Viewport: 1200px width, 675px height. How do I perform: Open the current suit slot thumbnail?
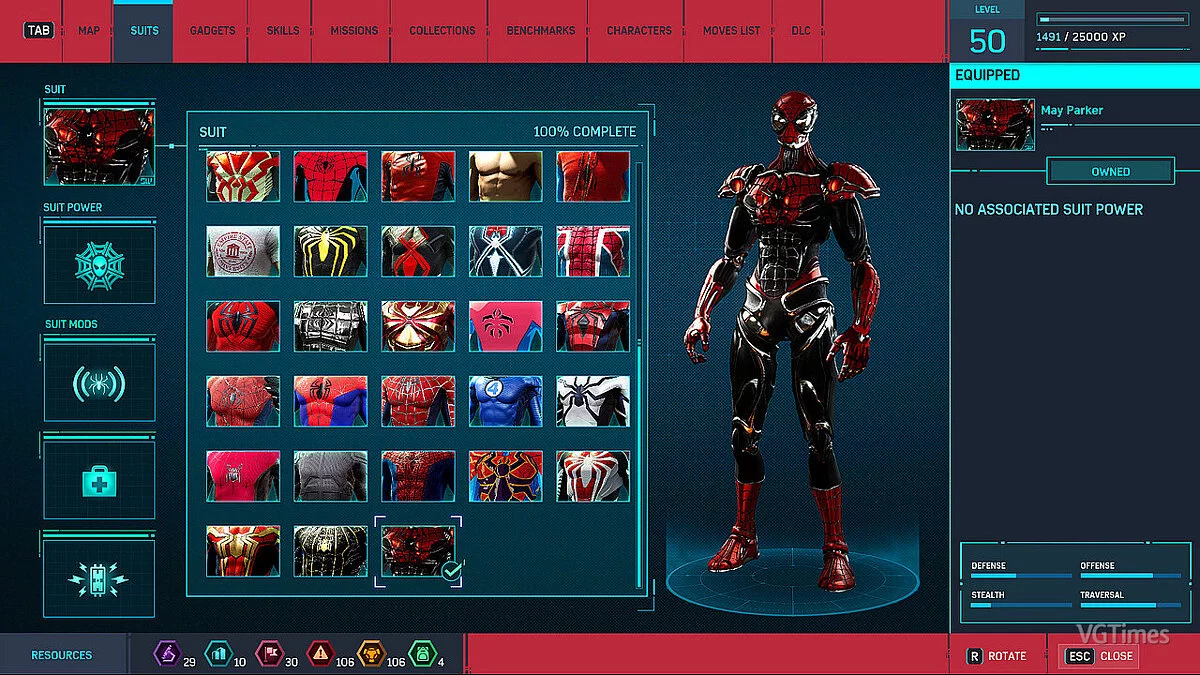tap(99, 147)
